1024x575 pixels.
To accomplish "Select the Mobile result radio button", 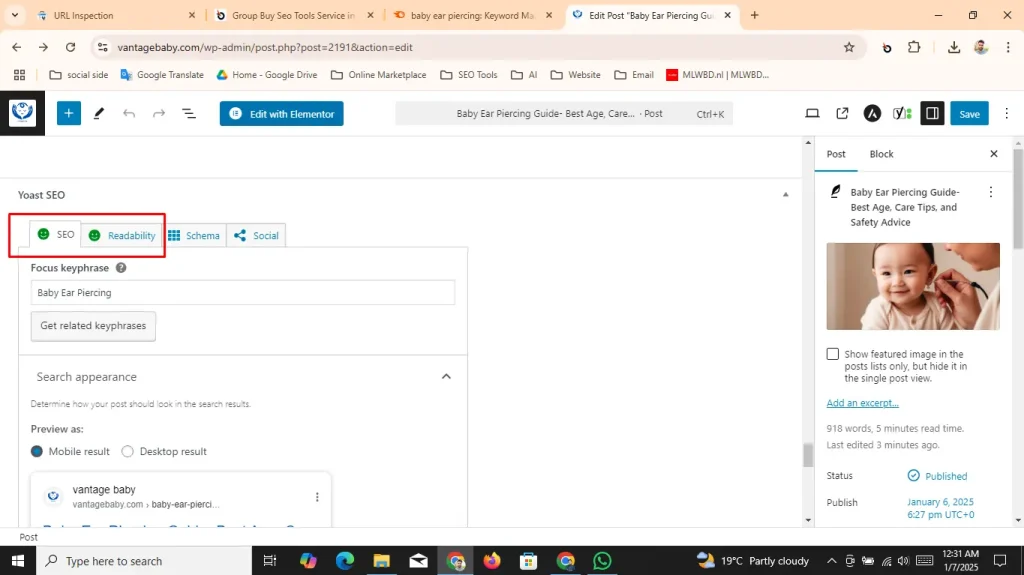I will [x=37, y=451].
